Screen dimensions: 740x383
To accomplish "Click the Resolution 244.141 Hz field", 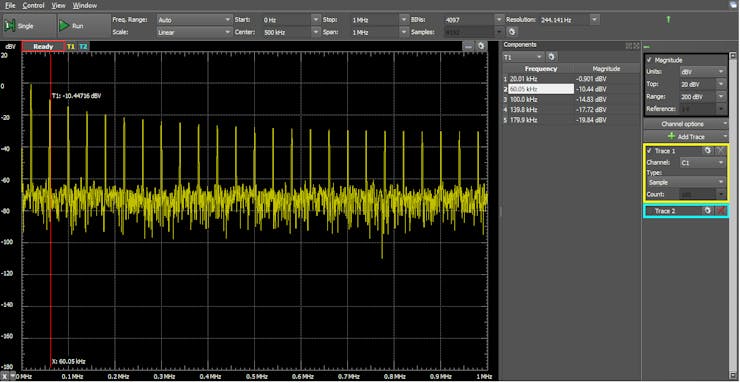I will 565,20.
